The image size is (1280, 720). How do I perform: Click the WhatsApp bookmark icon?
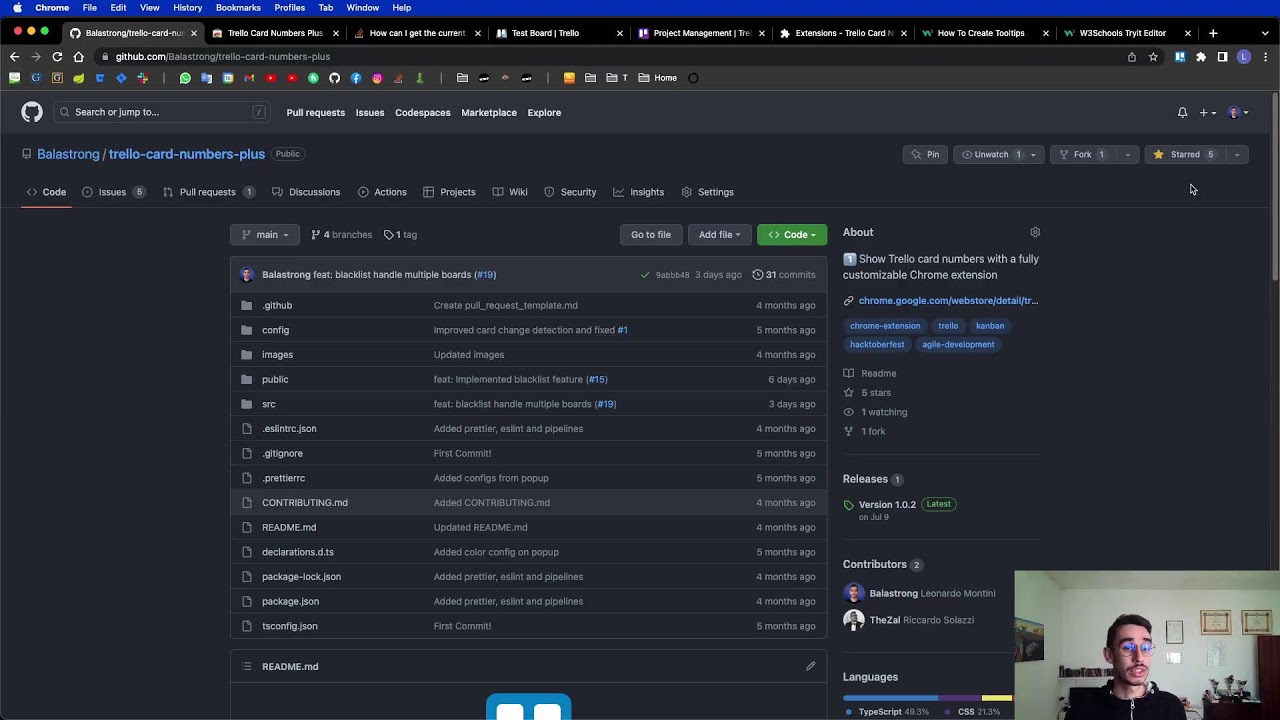(185, 78)
